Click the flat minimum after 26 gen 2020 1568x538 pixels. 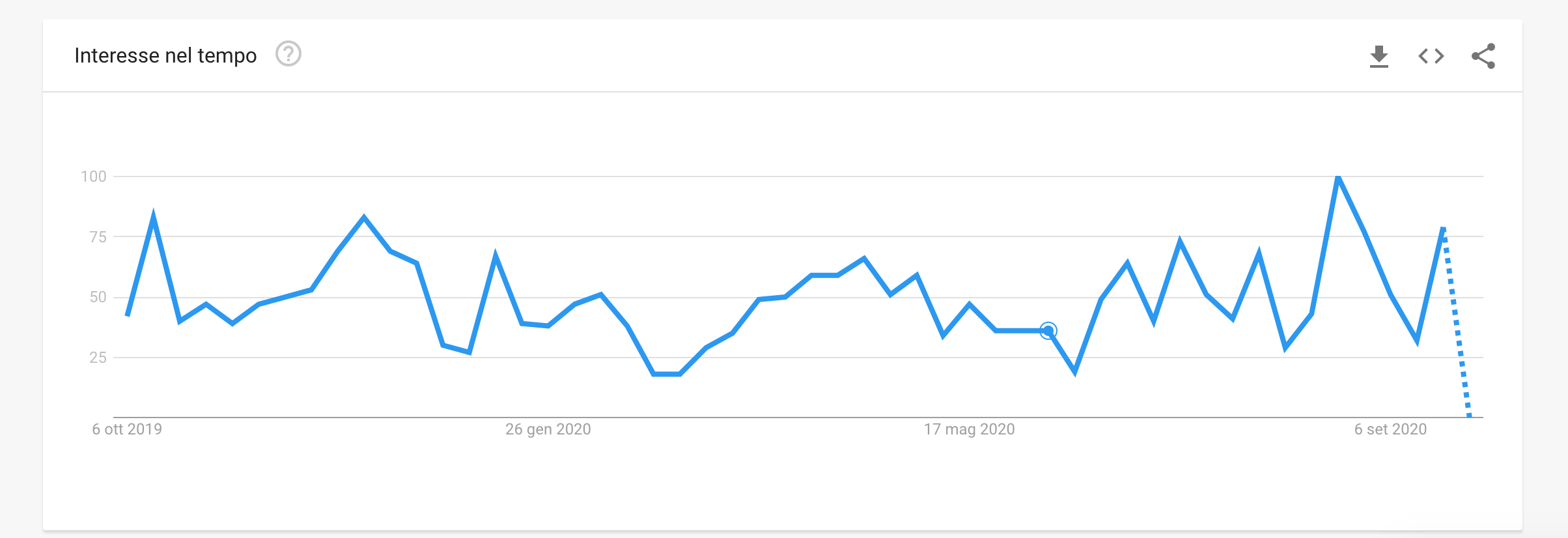click(x=667, y=375)
